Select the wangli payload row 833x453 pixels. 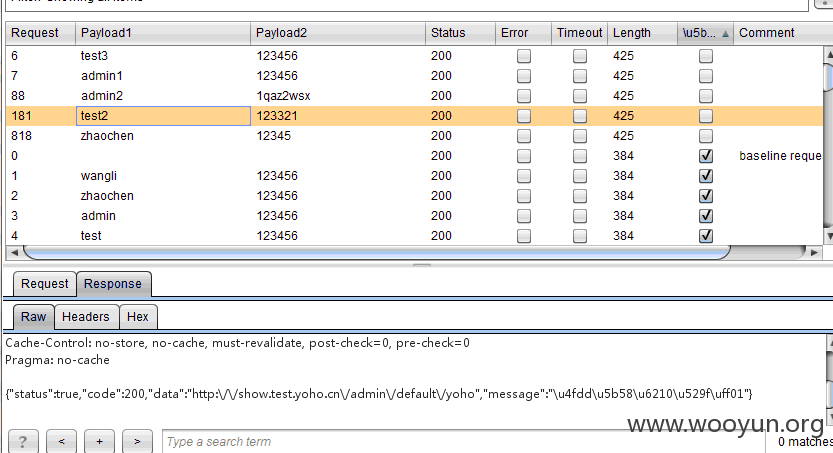(414, 176)
